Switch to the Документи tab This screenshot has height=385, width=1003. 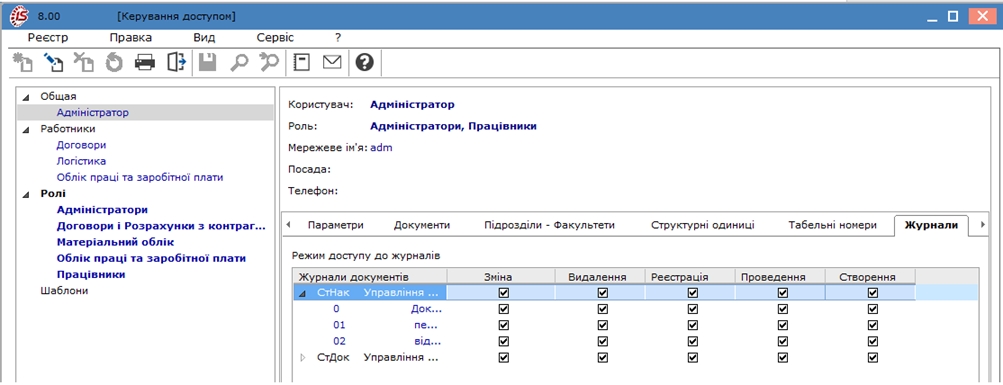coord(422,225)
